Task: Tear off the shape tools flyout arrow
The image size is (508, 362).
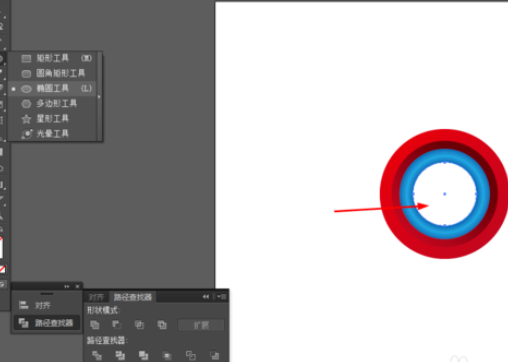Action: [x=99, y=97]
